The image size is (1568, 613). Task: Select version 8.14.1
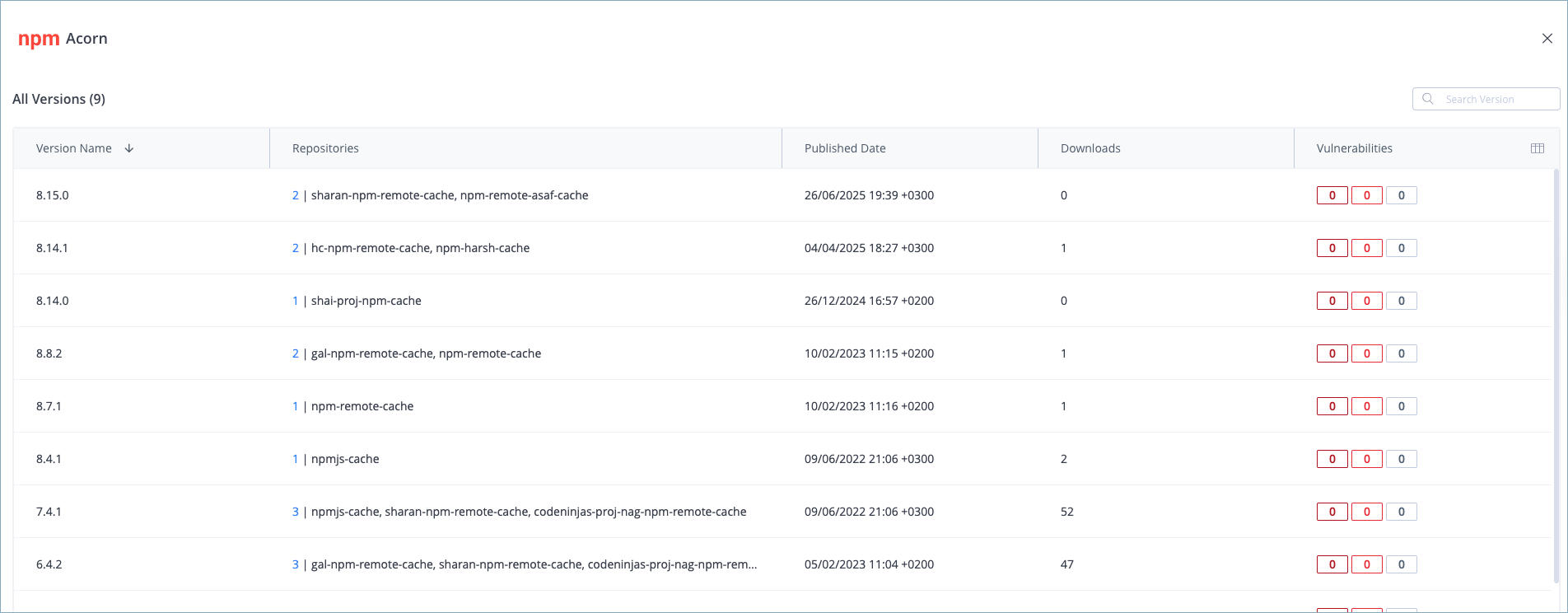52,248
